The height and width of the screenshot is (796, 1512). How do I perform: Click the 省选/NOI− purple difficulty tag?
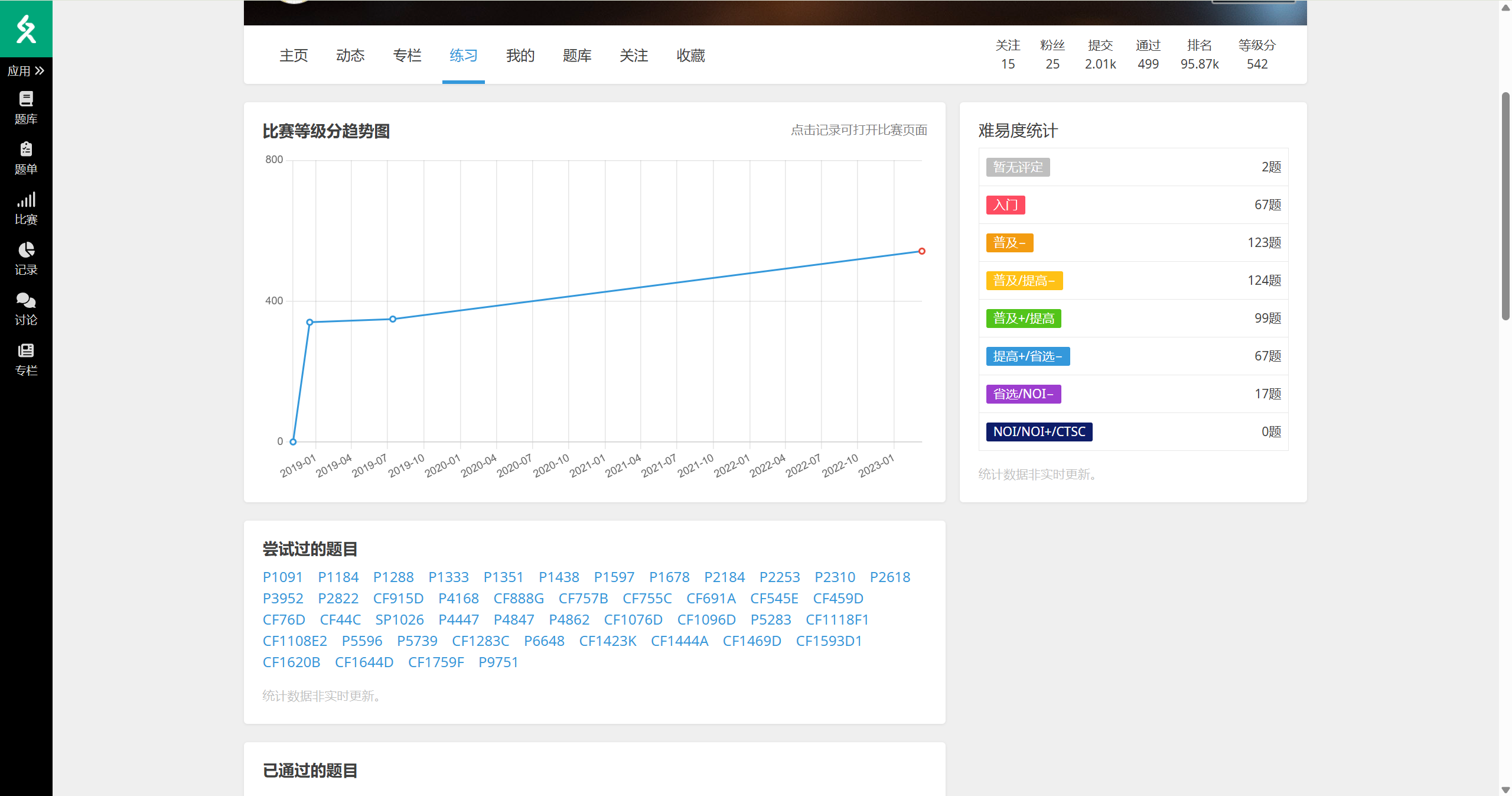tap(1023, 394)
